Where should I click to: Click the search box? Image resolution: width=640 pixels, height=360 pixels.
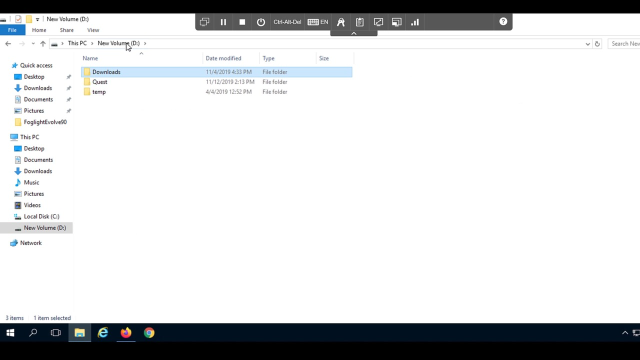click(x=624, y=44)
